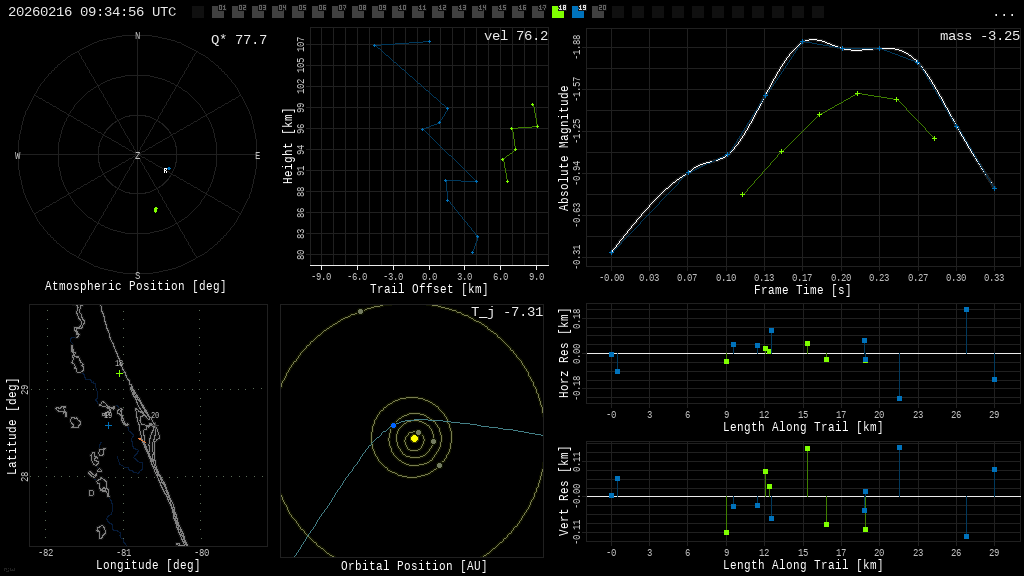Toggle station 20 box in top bar
1024x576 pixels.
point(598,12)
